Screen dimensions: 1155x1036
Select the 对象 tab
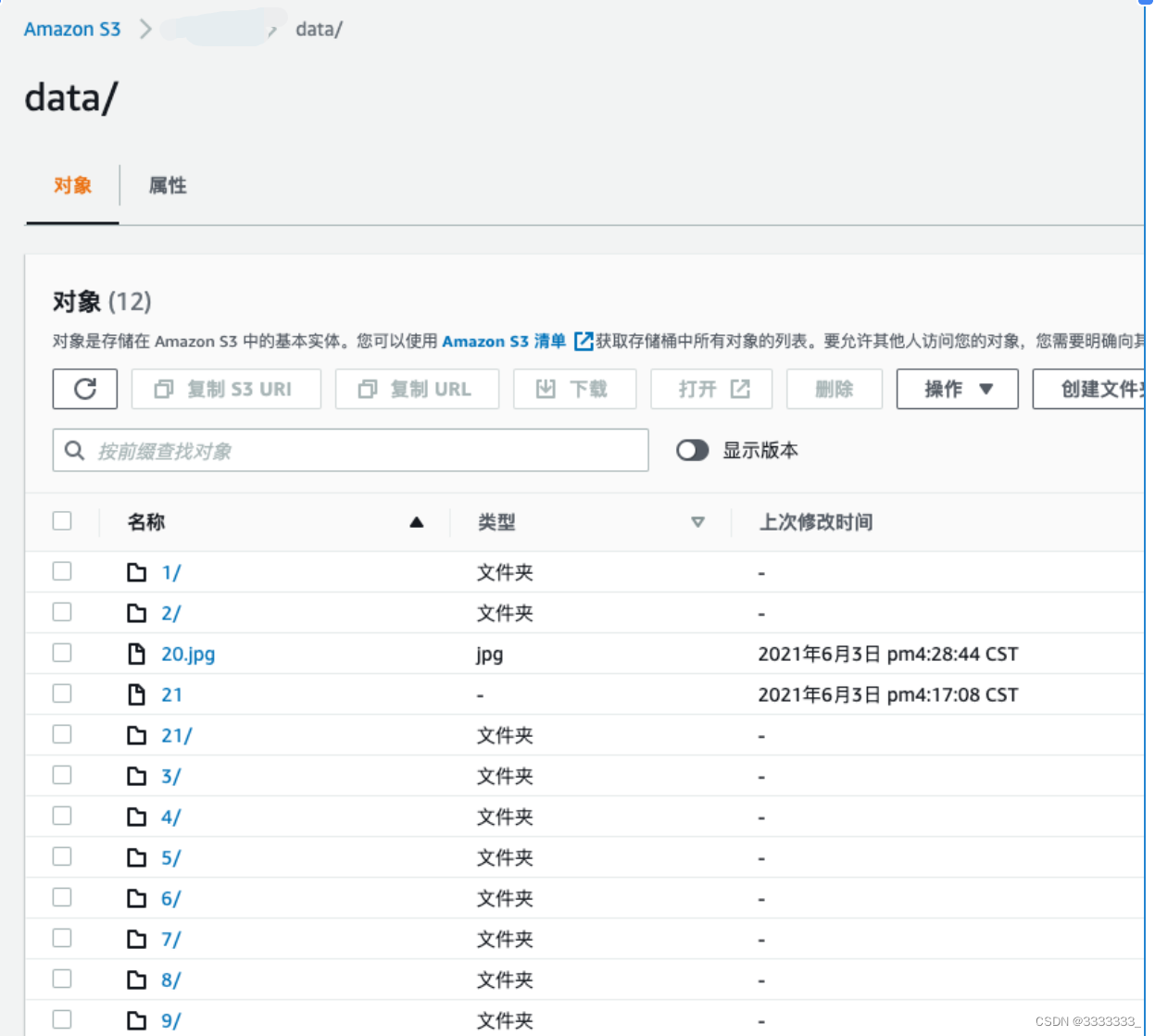coord(71,186)
